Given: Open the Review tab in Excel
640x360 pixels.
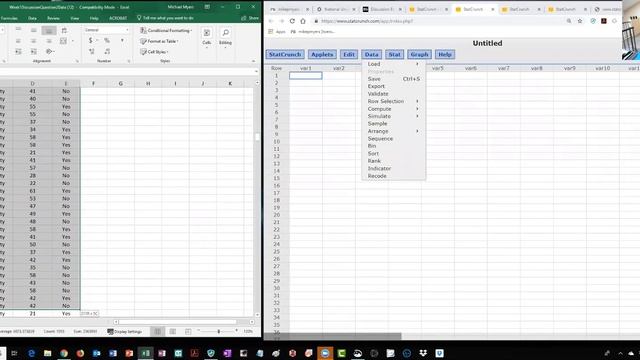Looking at the screenshot, I should click(53, 18).
